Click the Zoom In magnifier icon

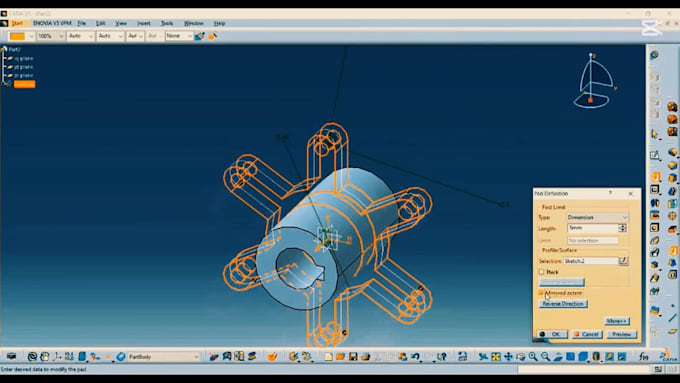533,357
